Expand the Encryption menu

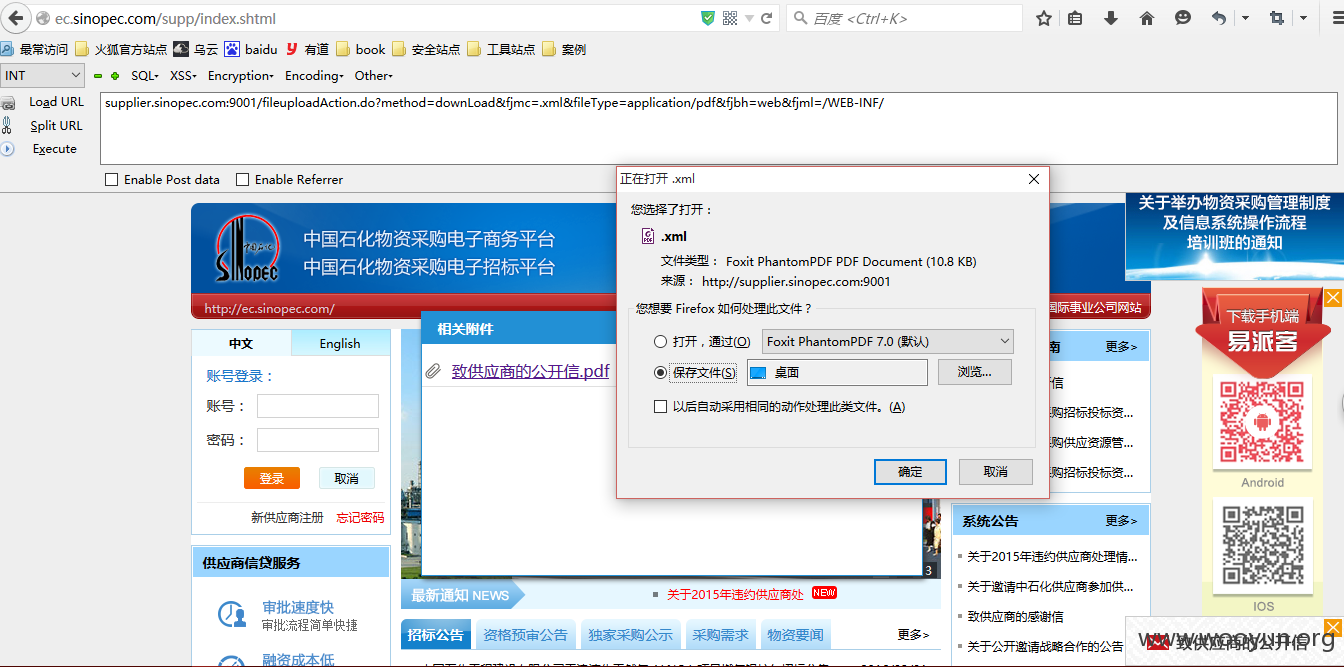coord(240,76)
